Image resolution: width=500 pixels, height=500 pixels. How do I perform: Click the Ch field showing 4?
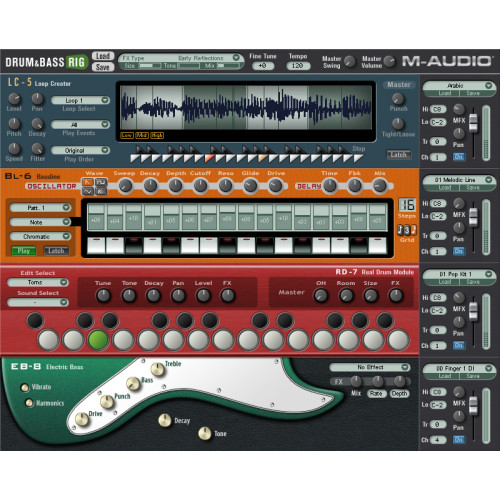pyautogui.click(x=438, y=440)
